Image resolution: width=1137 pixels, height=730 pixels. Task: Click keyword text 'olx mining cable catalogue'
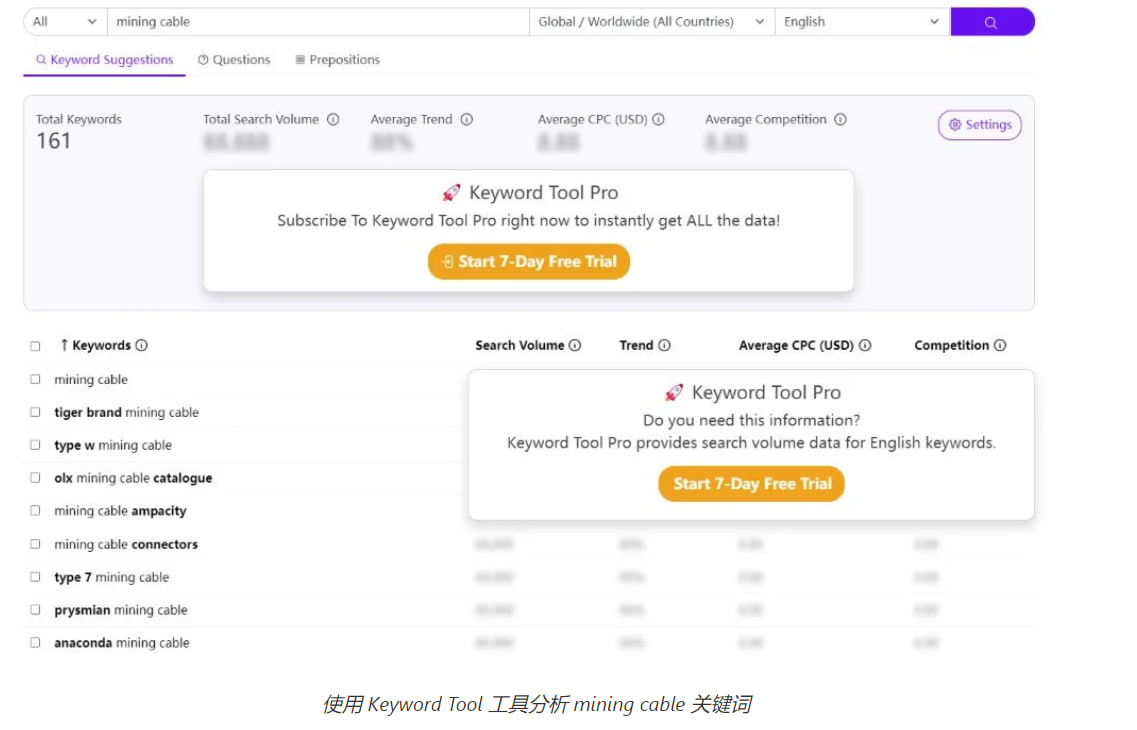(x=133, y=478)
